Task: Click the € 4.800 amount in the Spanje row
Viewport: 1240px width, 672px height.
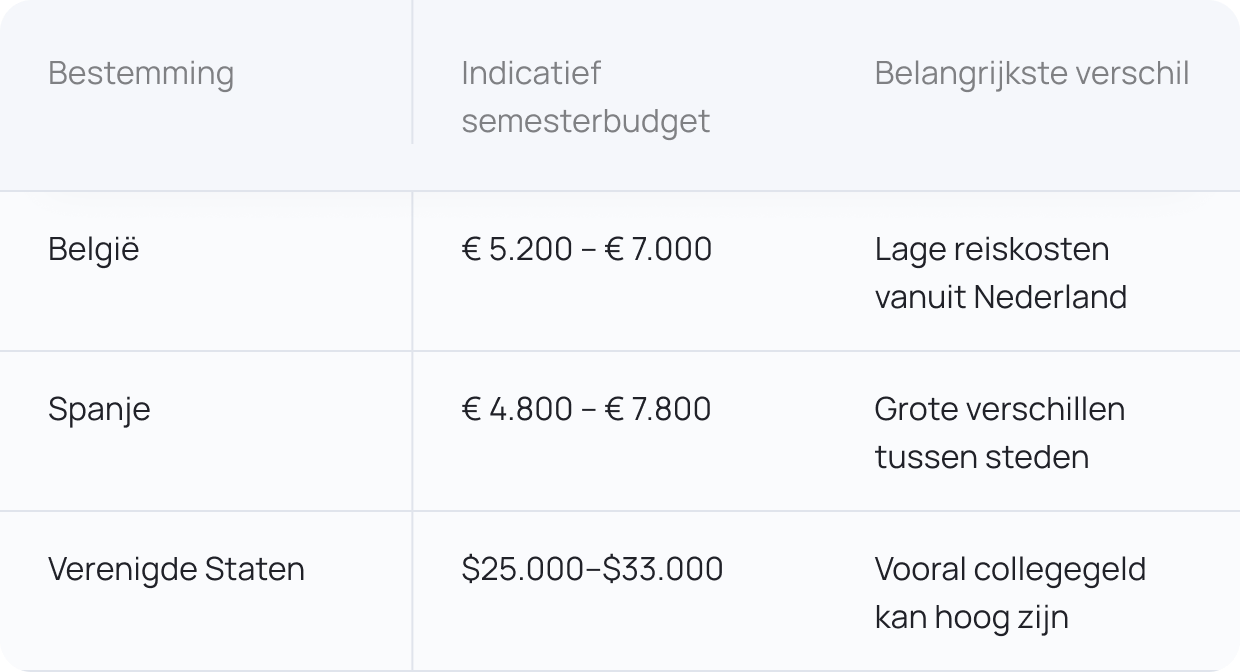Action: click(518, 409)
